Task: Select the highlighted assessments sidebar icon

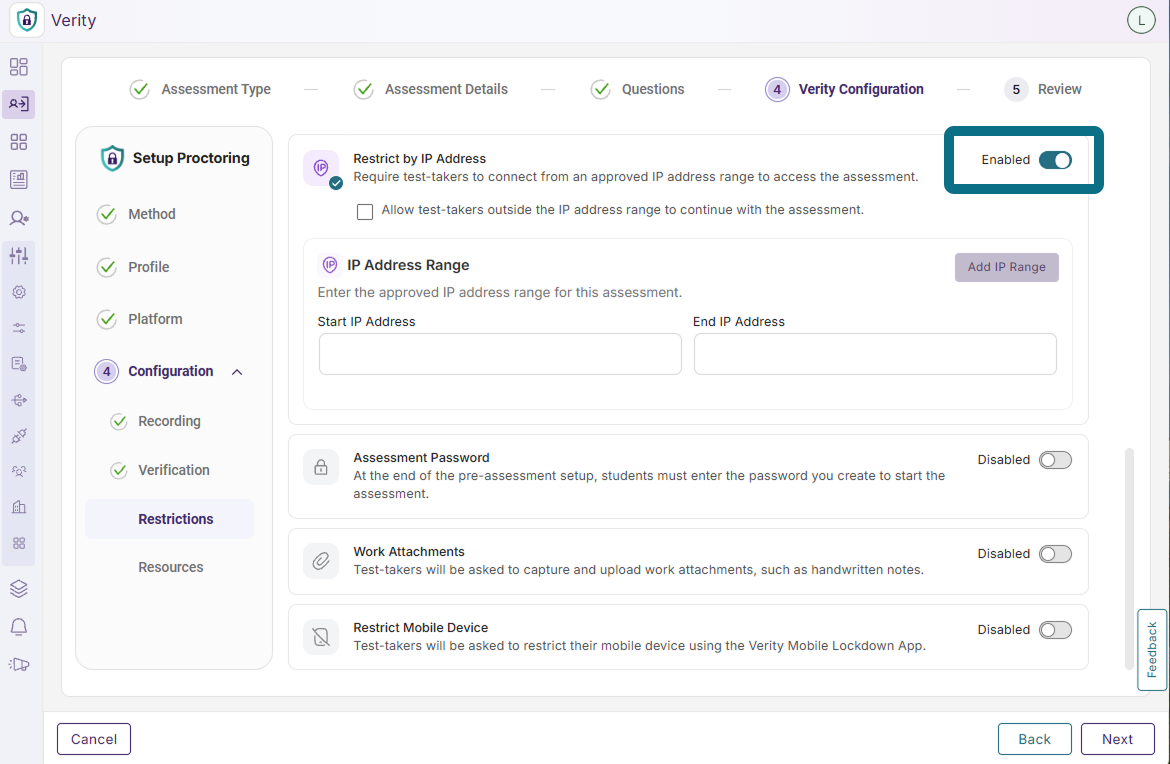Action: click(19, 104)
